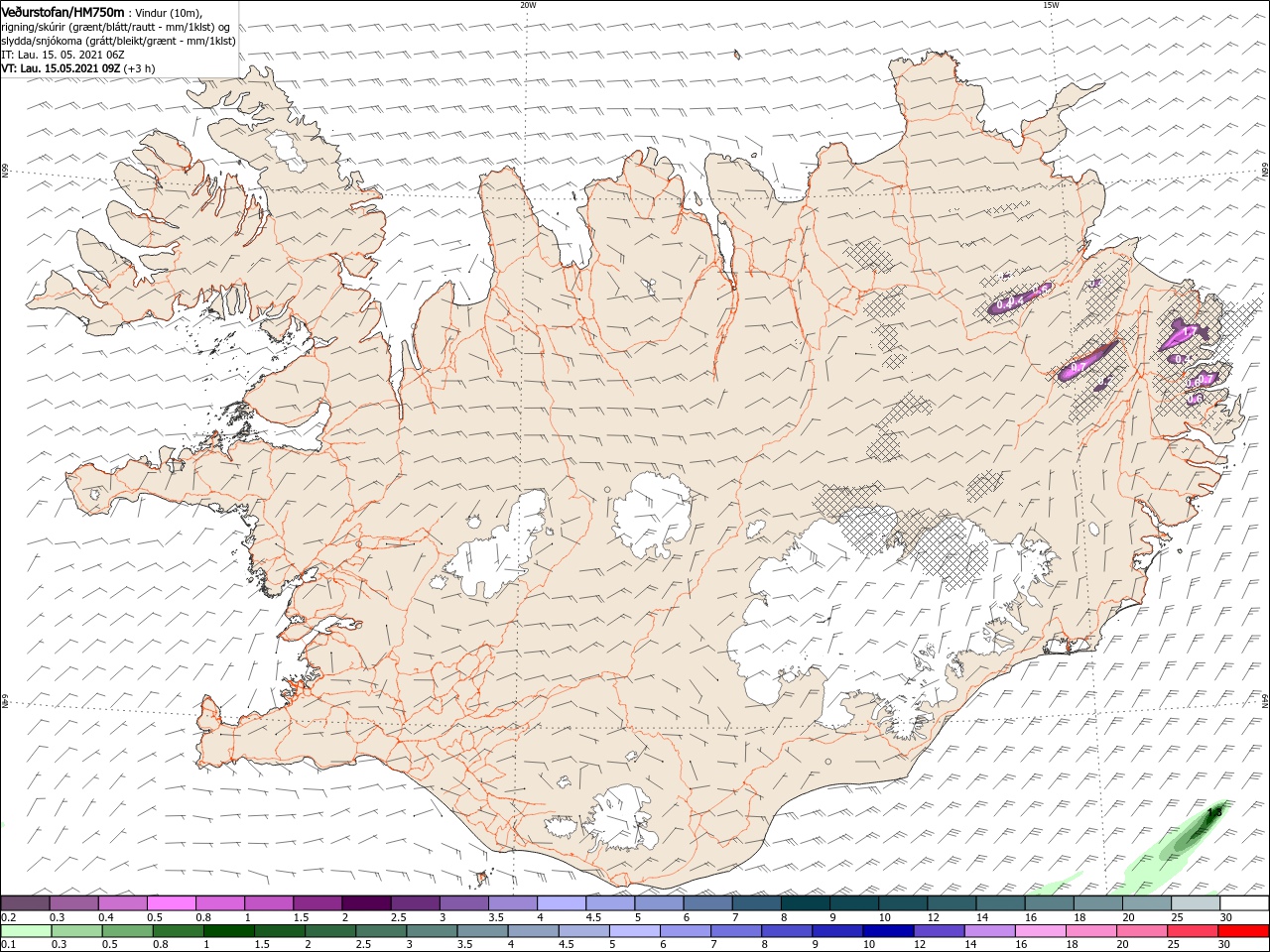1270x952 pixels.
Task: Select the bright red lower swatch at 30
Action: [1243, 931]
